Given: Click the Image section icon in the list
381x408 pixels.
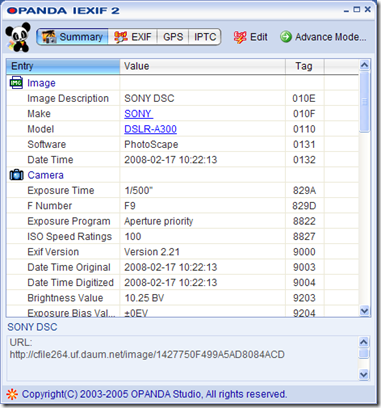Looking at the screenshot, I should tap(16, 83).
